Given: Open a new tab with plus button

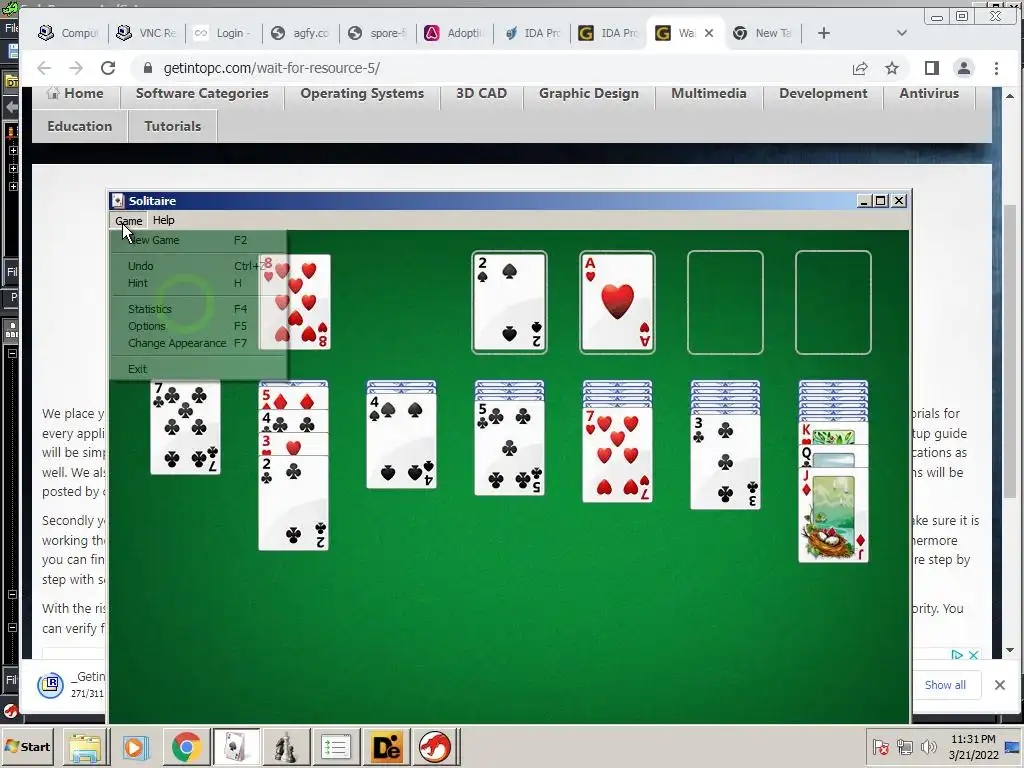Looking at the screenshot, I should (x=824, y=33).
